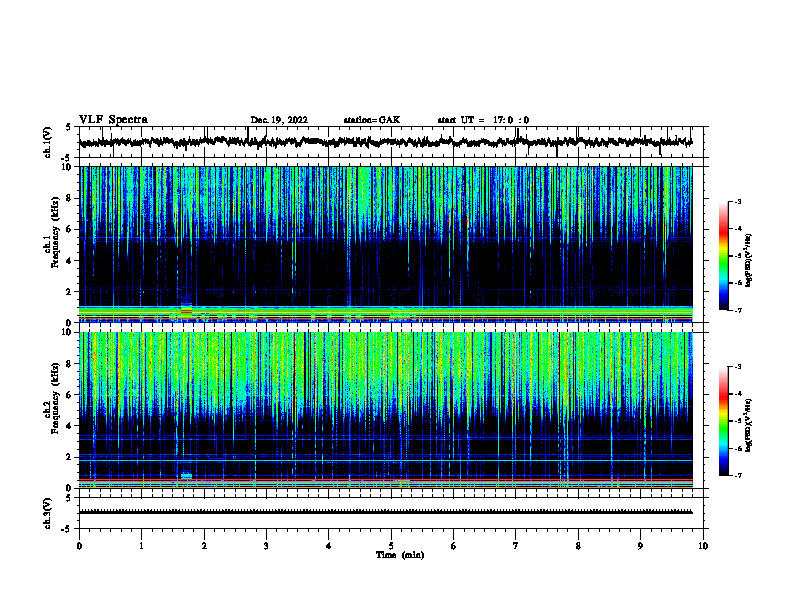Viewport: 792px width, 612px height.
Task: Click the "station=GAK" header label
Action: pyautogui.click(x=372, y=120)
